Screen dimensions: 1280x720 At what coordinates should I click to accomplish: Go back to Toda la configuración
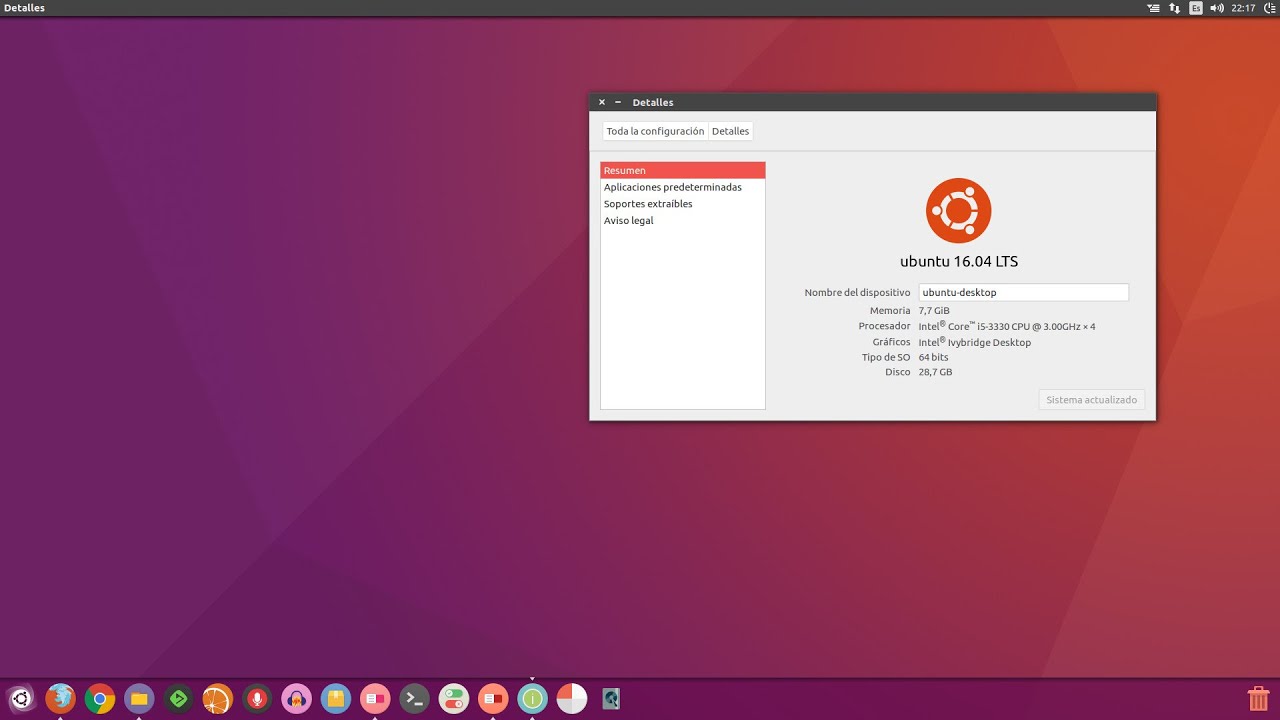tap(655, 131)
